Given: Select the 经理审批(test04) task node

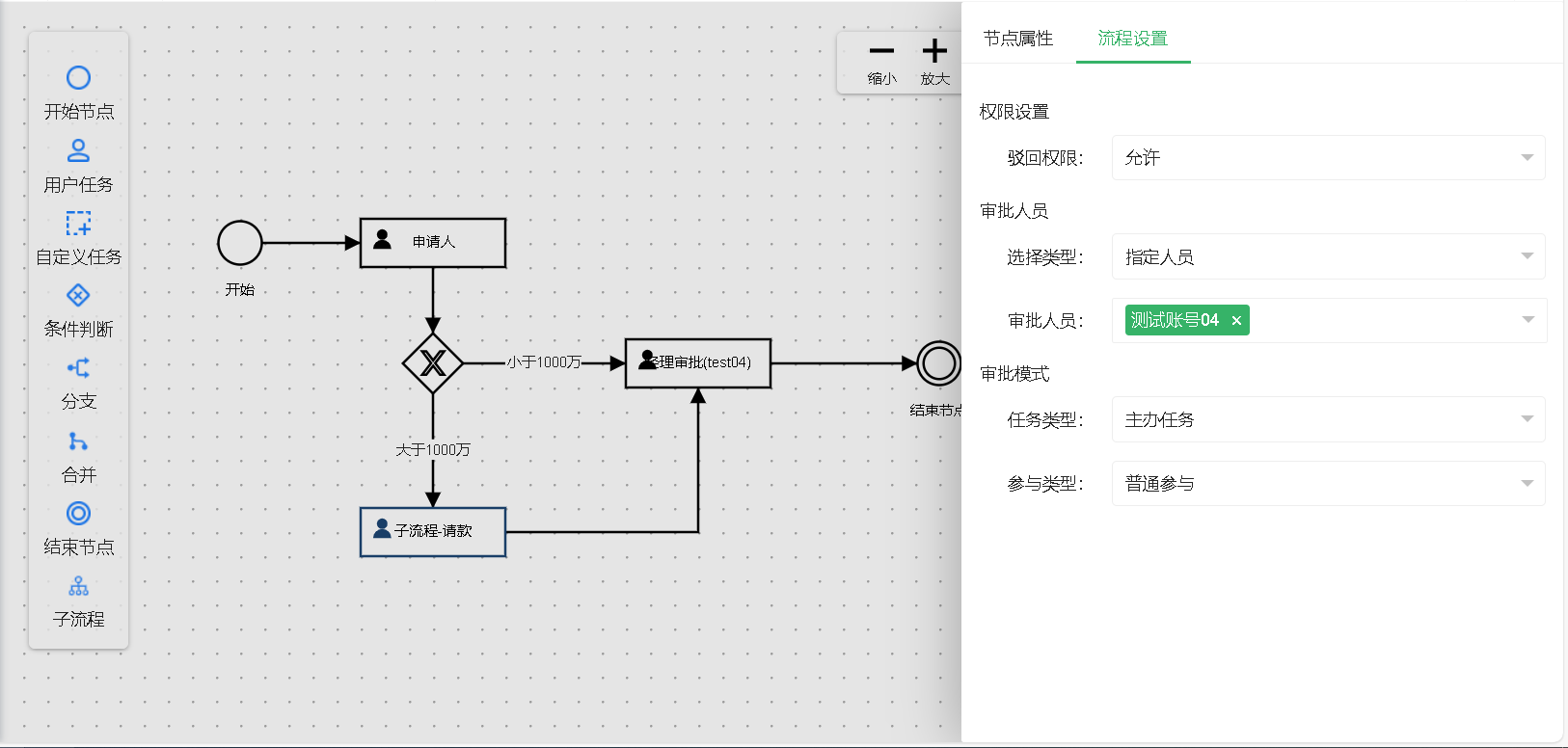Looking at the screenshot, I should point(698,363).
